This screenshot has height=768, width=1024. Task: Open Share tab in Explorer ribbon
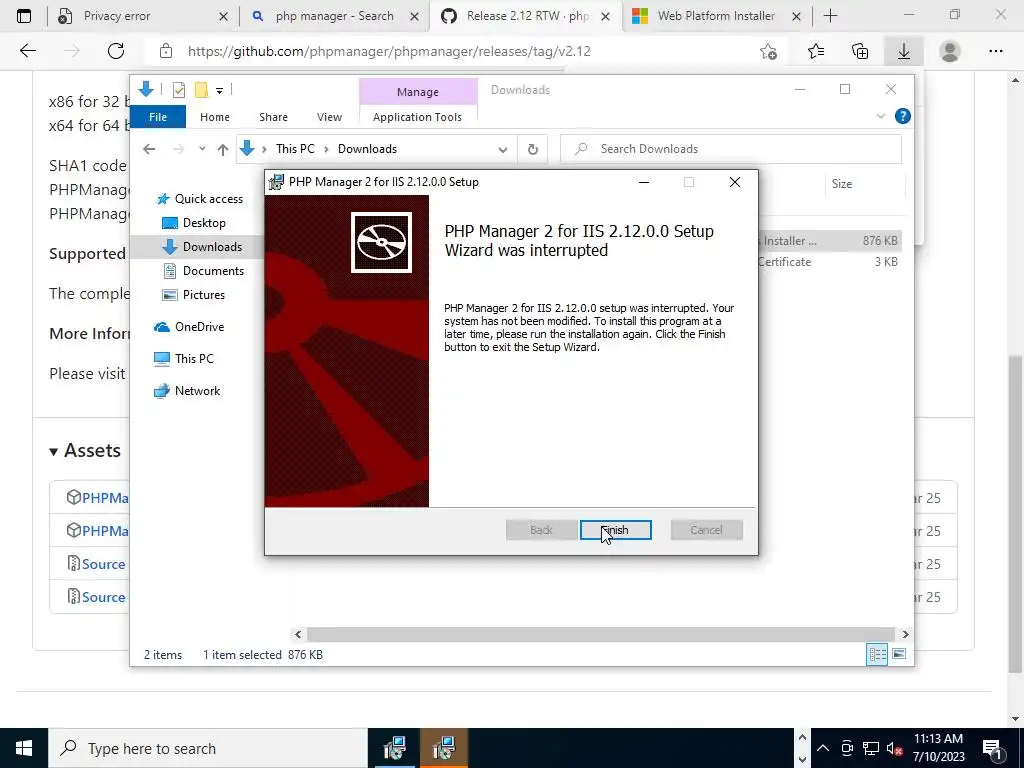coord(273,117)
